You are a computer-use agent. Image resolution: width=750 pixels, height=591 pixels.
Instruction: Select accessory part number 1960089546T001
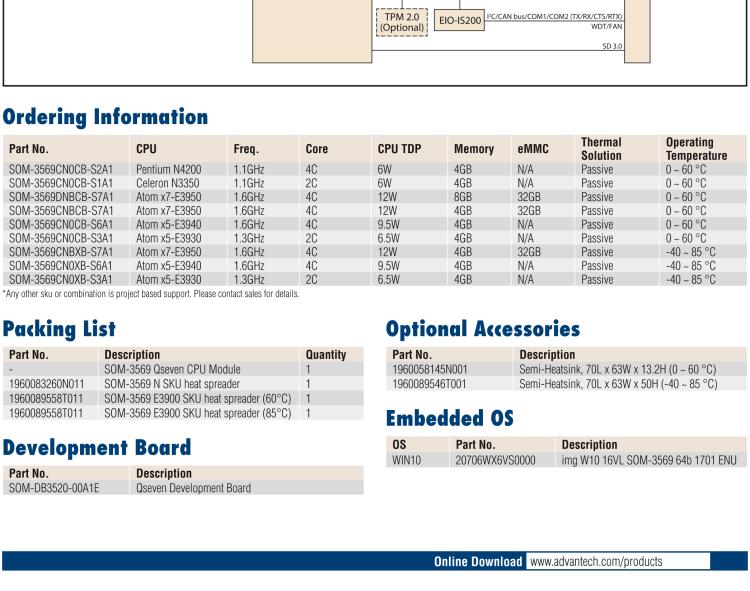click(x=430, y=383)
